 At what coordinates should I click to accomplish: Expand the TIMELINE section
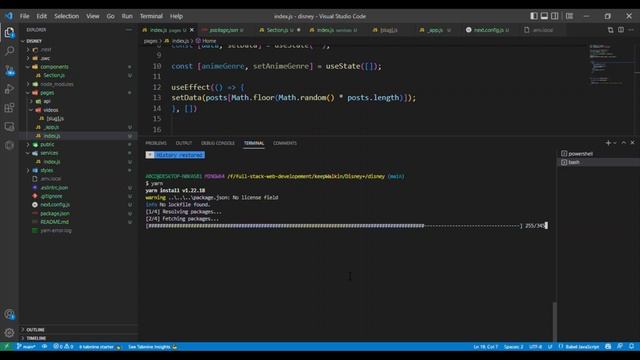point(36,338)
